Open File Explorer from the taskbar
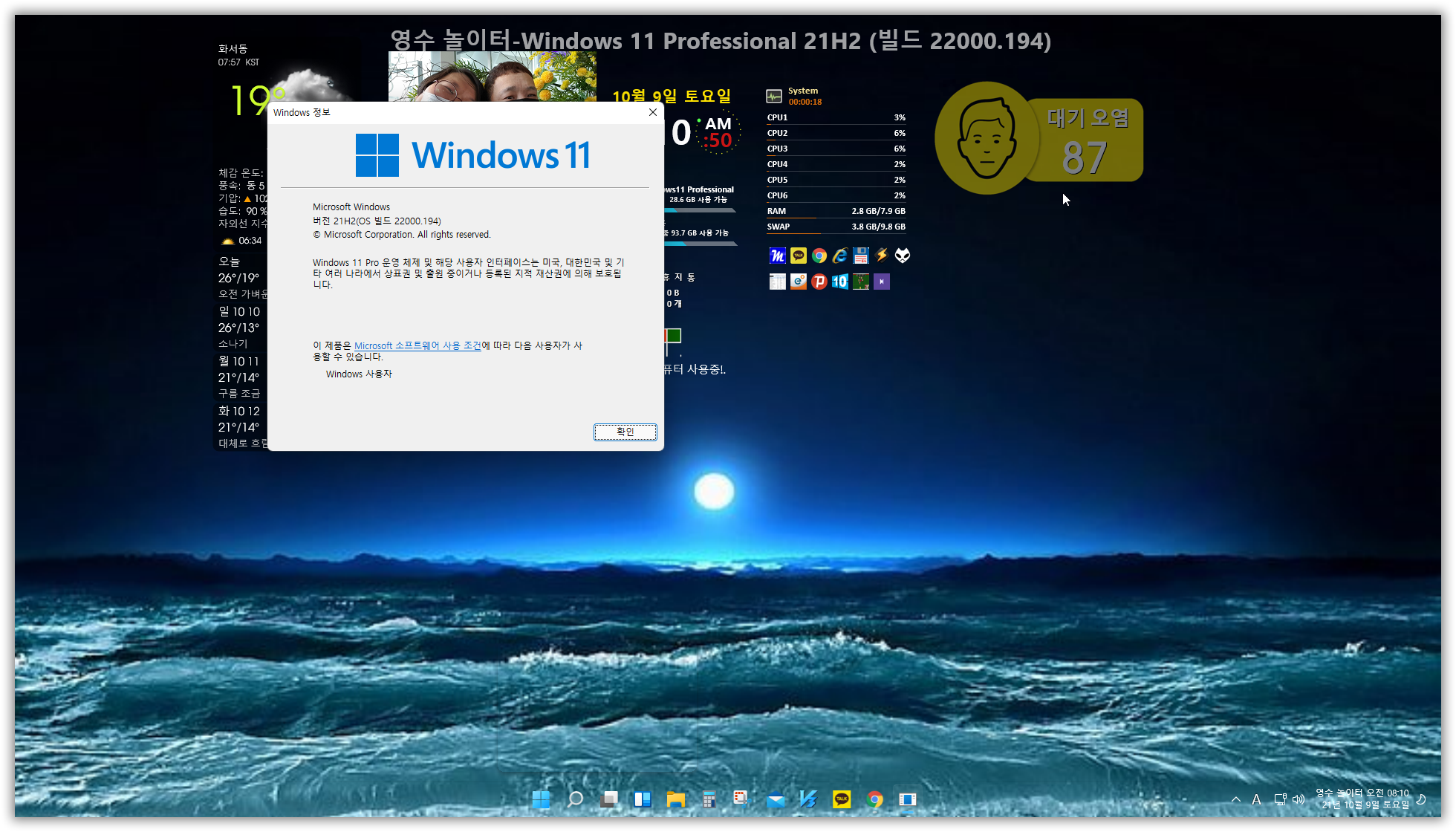Viewport: 1456px width, 832px height. click(x=675, y=799)
